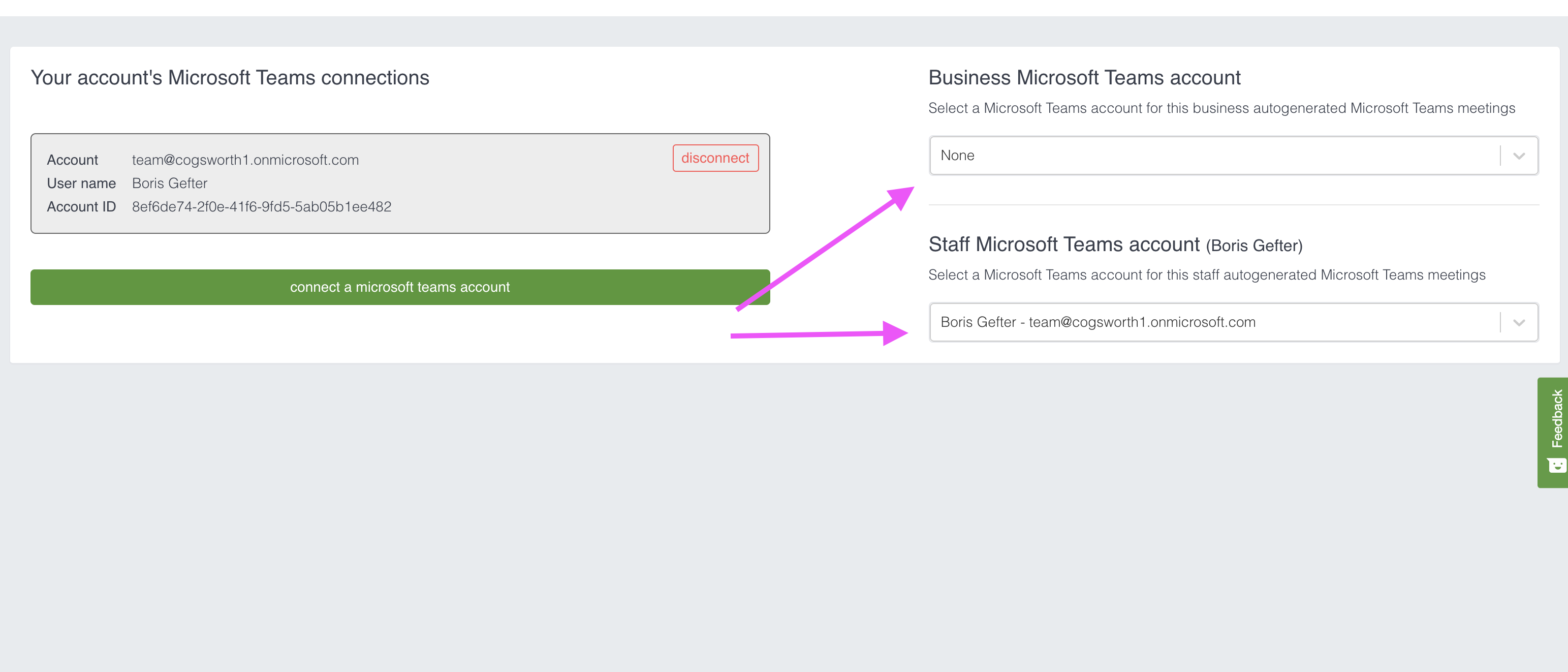Open the green Feedback side tab

pos(1553,432)
